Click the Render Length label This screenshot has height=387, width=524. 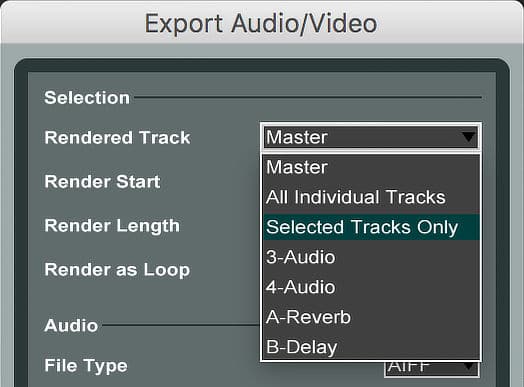click(x=112, y=226)
